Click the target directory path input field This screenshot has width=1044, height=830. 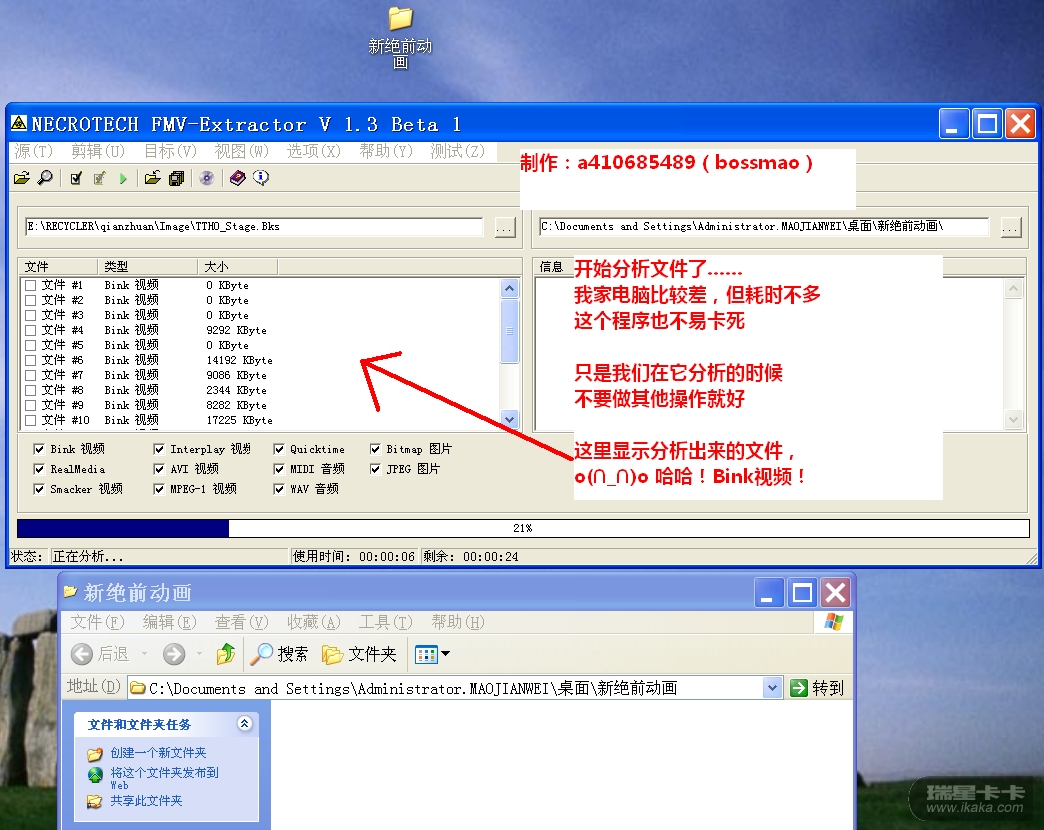764,226
